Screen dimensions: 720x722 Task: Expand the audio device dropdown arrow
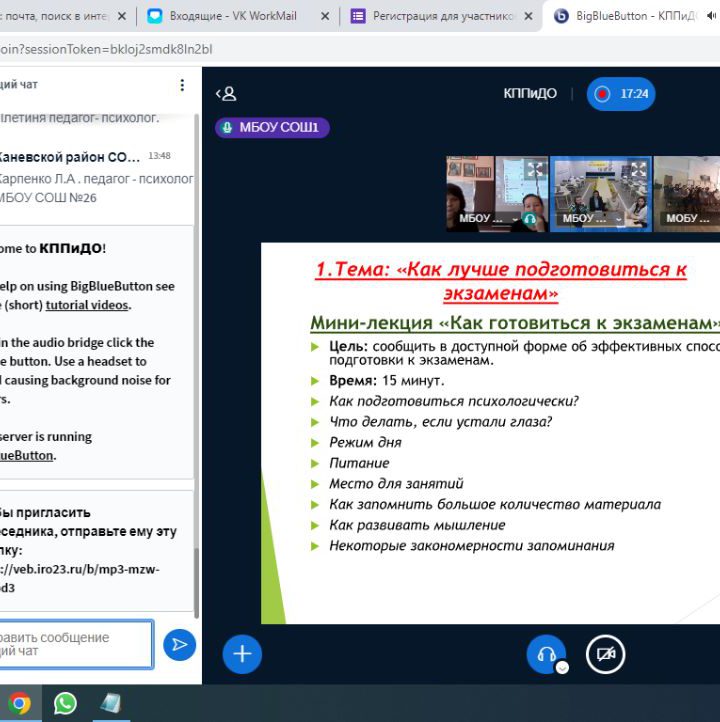click(x=562, y=667)
